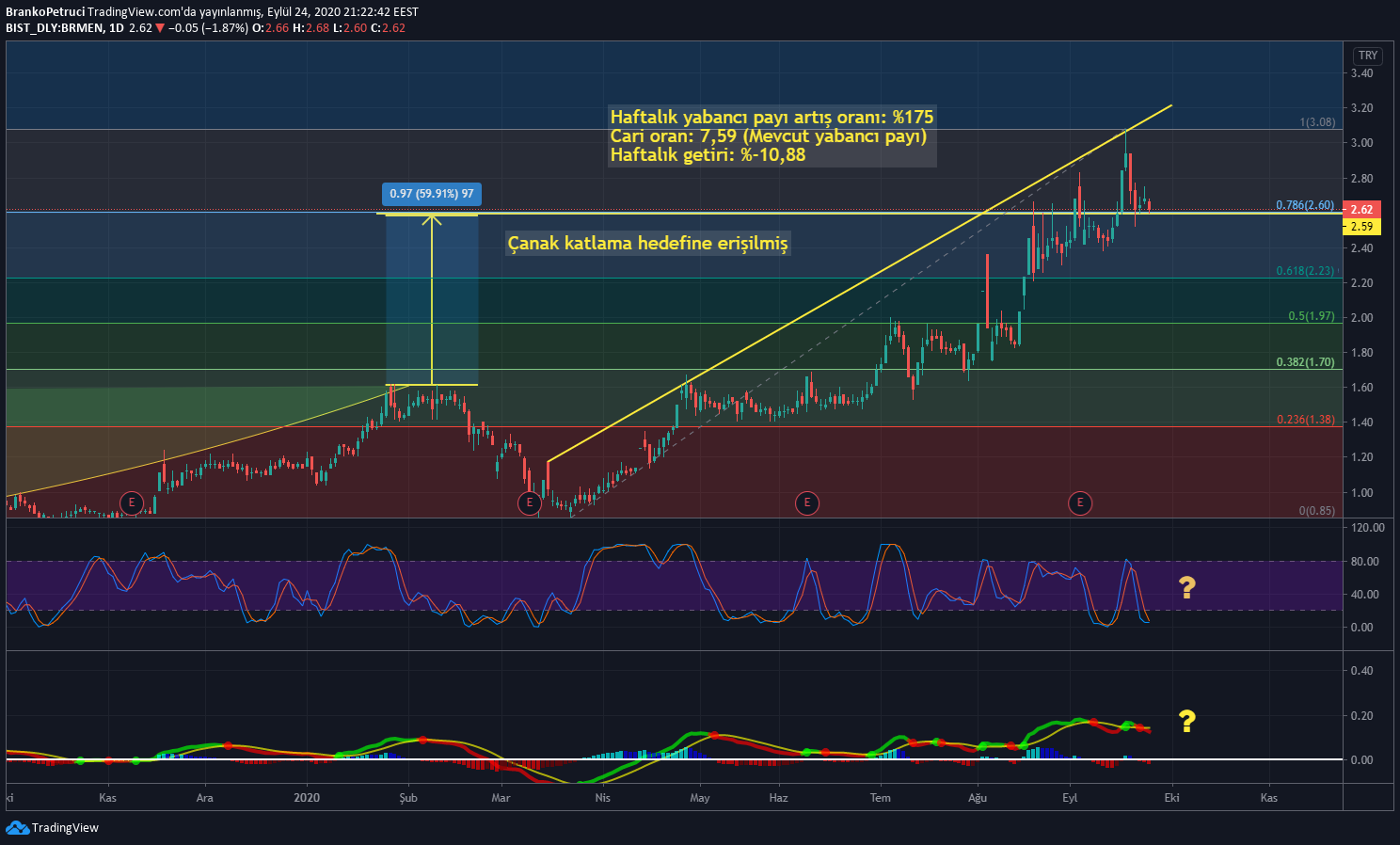This screenshot has height=845, width=1400.
Task: Click the 0.40 value on the MACD axis
Action: tap(1361, 671)
